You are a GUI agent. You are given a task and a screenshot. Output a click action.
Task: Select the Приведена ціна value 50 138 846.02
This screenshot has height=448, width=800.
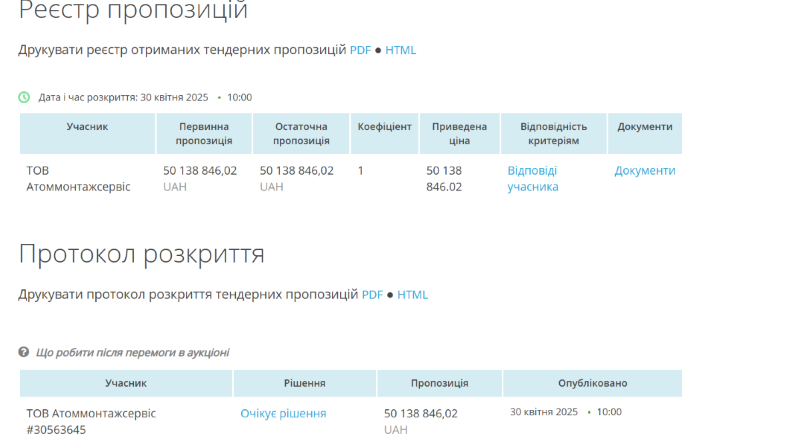point(444,179)
